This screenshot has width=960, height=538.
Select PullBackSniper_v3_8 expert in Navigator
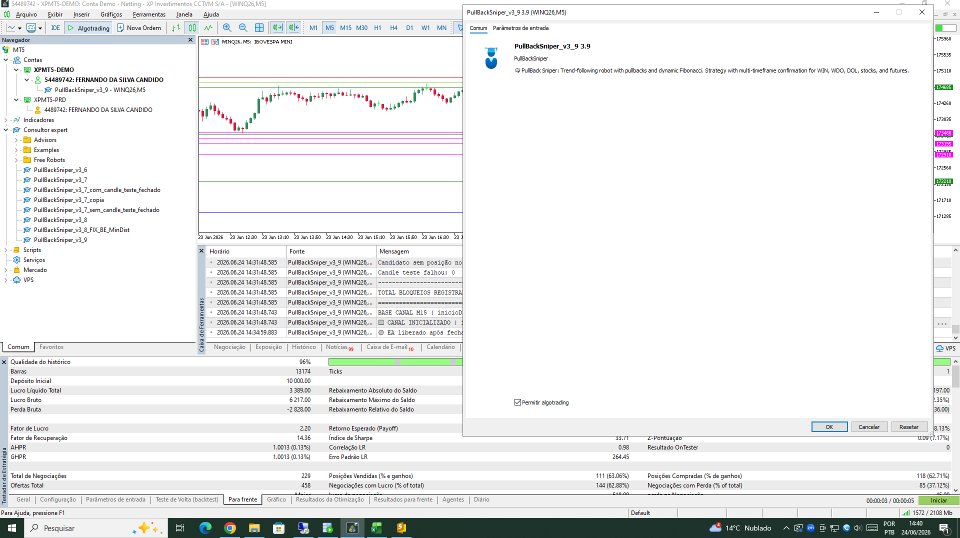pyautogui.click(x=60, y=220)
